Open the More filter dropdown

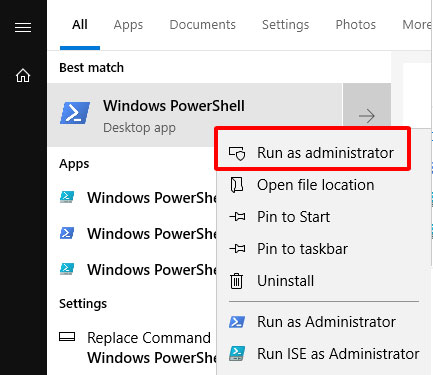(417, 25)
